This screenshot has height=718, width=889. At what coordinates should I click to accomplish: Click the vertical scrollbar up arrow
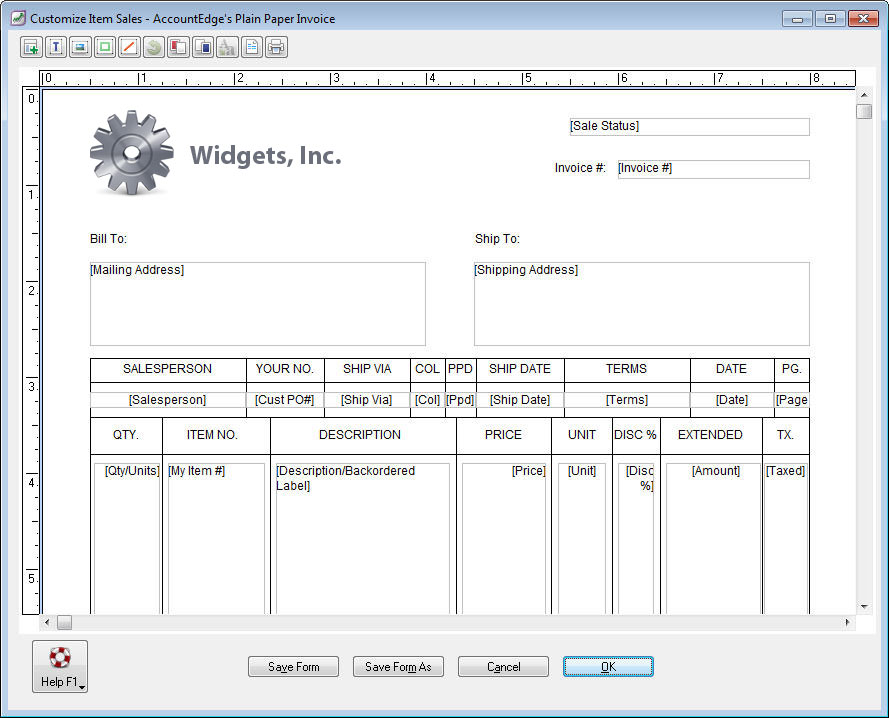pos(864,95)
